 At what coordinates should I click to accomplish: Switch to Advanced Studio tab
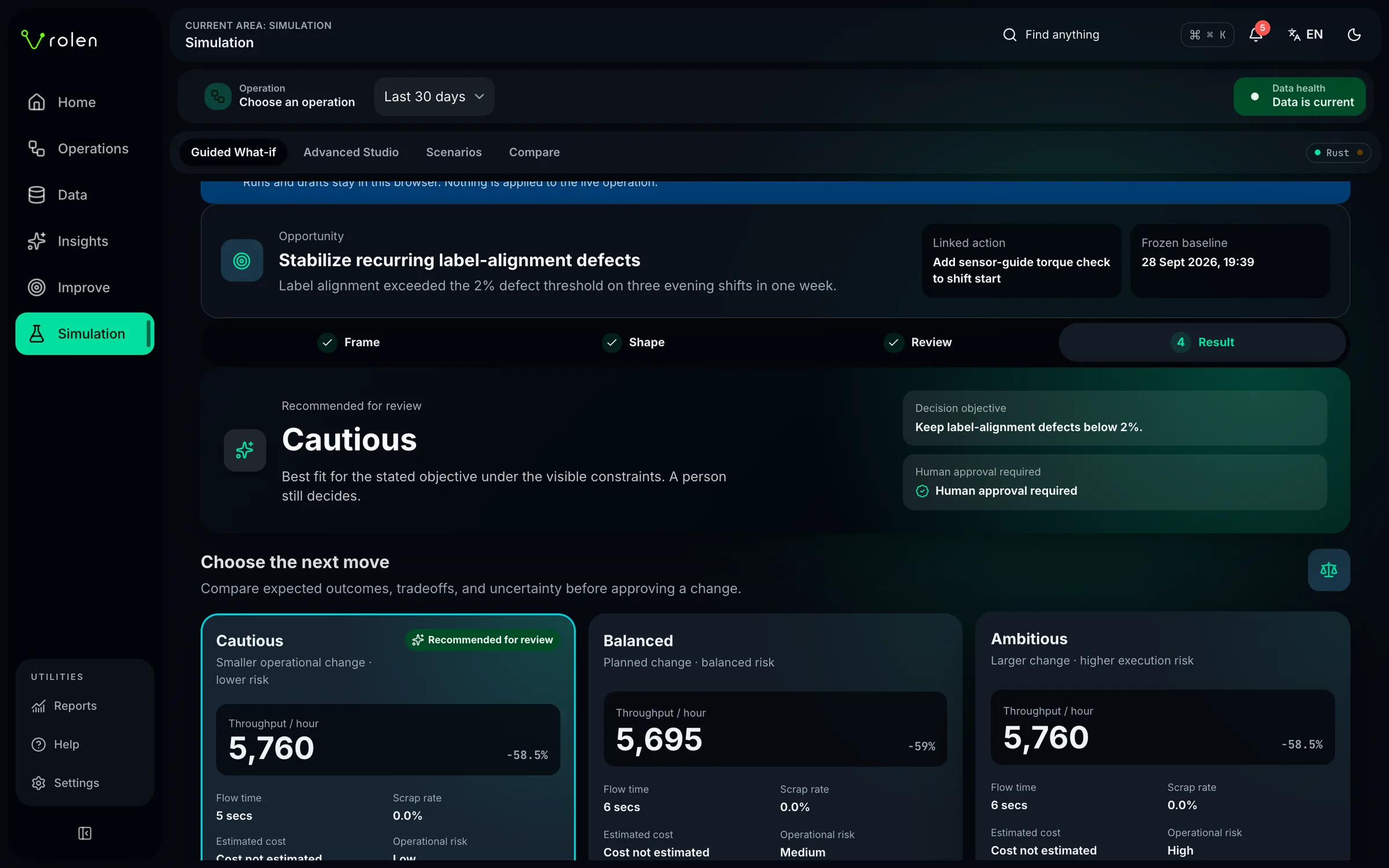pos(351,152)
